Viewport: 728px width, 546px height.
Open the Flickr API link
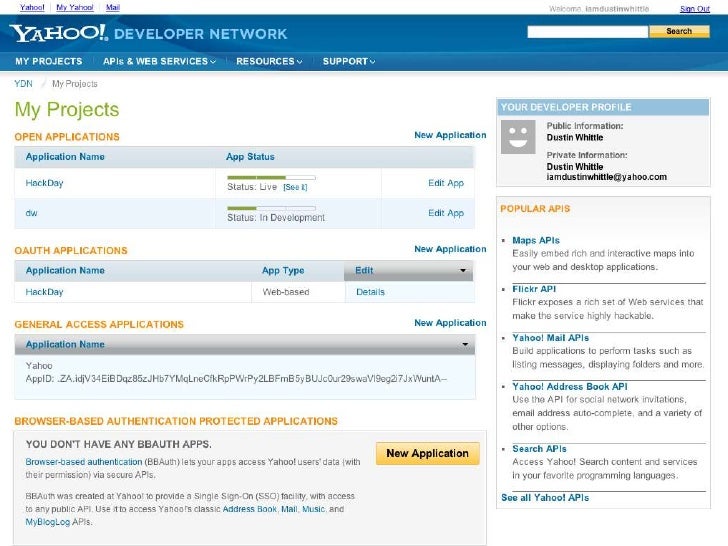(534, 289)
